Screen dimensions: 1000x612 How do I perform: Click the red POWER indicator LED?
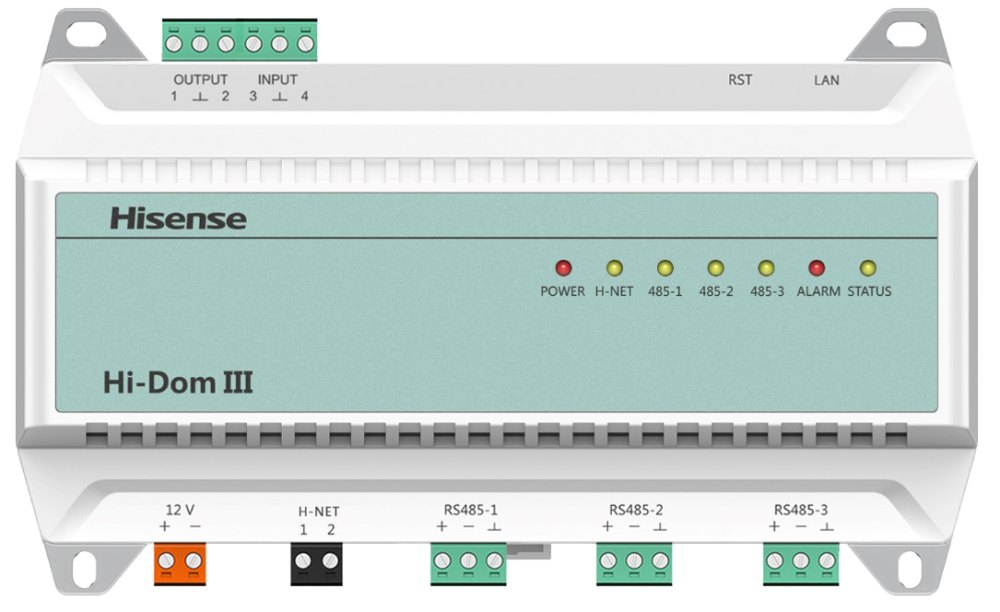(563, 268)
